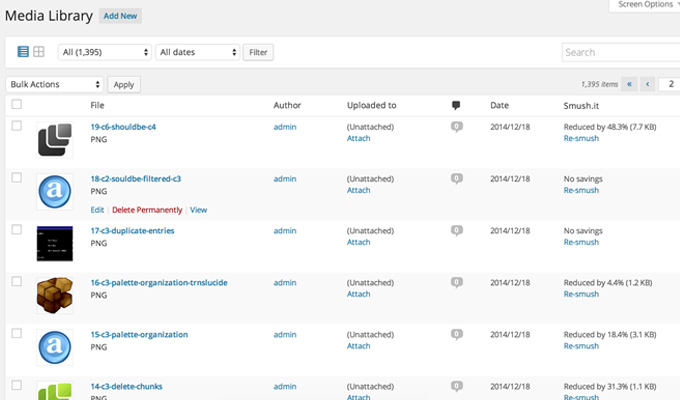The height and width of the screenshot is (400, 680).
Task: Click Attach for 19-c6-shouldbe-c4
Action: tap(358, 138)
